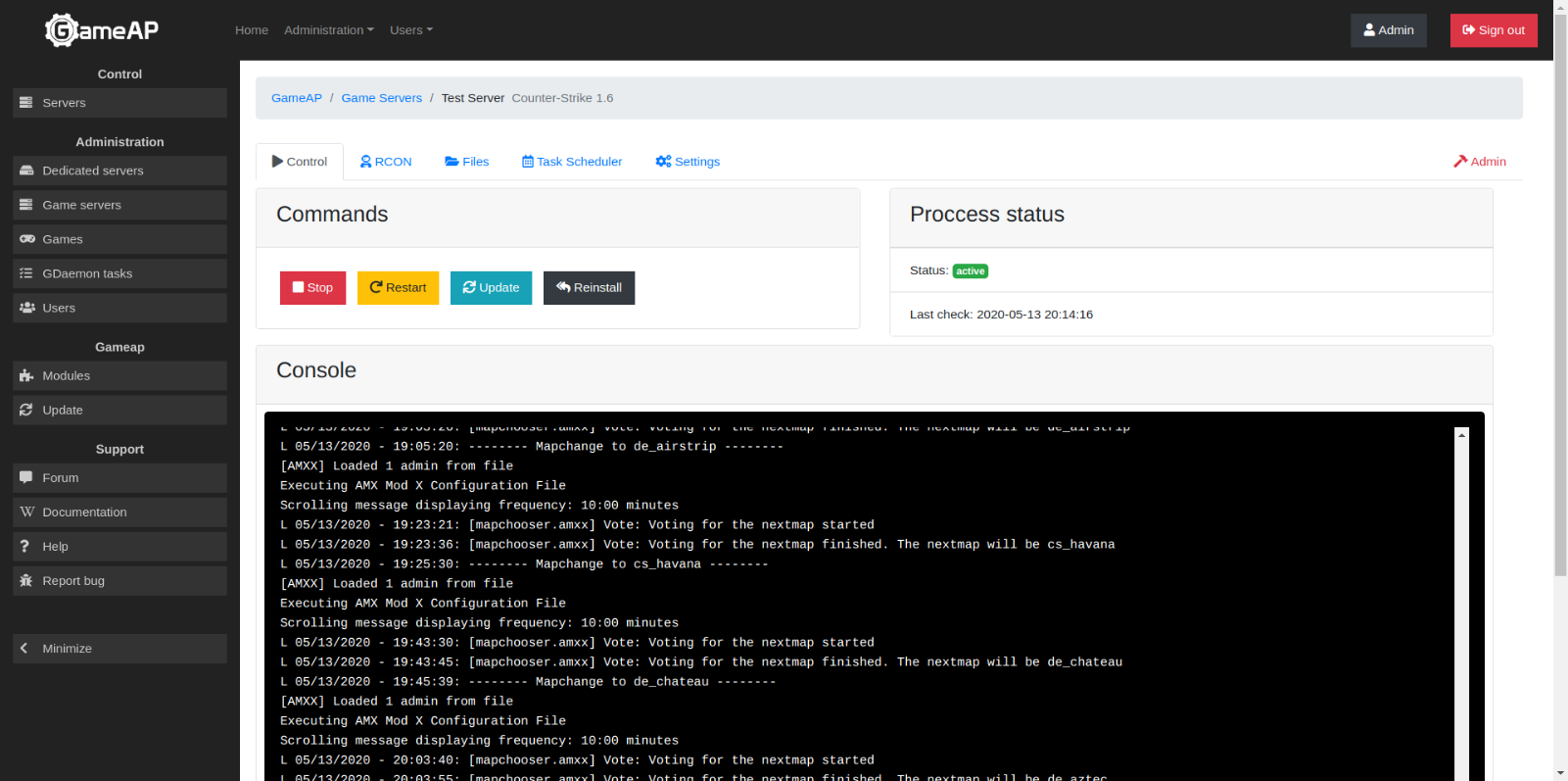Viewport: 1568px width, 781px height.
Task: Click the GDaemon tasks list icon
Action: (x=26, y=273)
